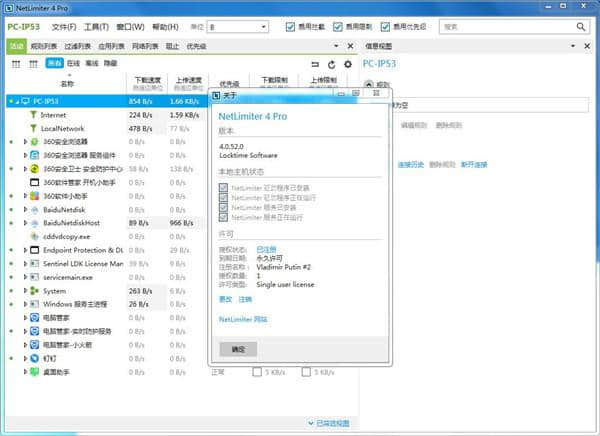Click the 确定 button in About dialog

click(238, 350)
